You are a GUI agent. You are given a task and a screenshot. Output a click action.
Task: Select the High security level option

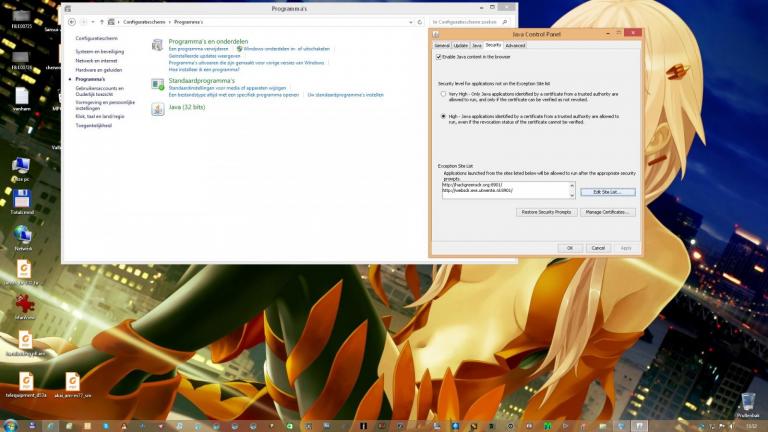tap(444, 116)
